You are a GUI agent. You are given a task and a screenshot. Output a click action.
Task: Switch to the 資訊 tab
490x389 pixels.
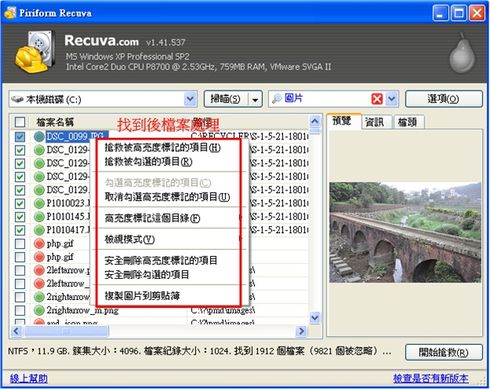tap(375, 122)
